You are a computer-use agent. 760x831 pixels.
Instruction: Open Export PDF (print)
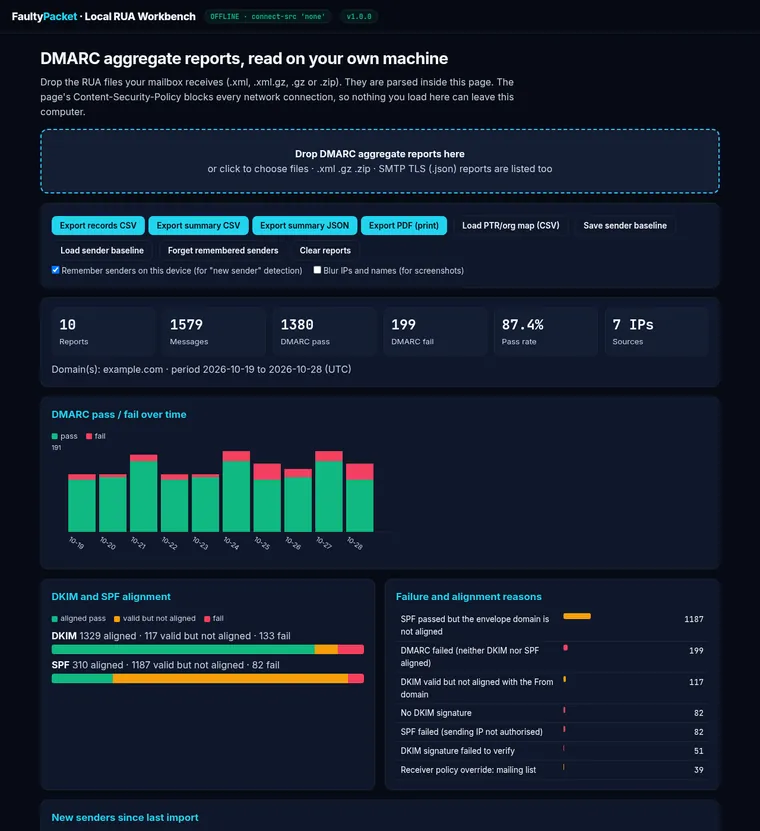[403, 225]
